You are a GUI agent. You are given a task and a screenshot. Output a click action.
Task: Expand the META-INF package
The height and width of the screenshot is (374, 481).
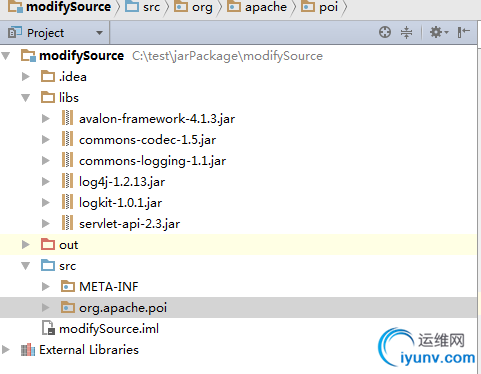pyautogui.click(x=46, y=287)
